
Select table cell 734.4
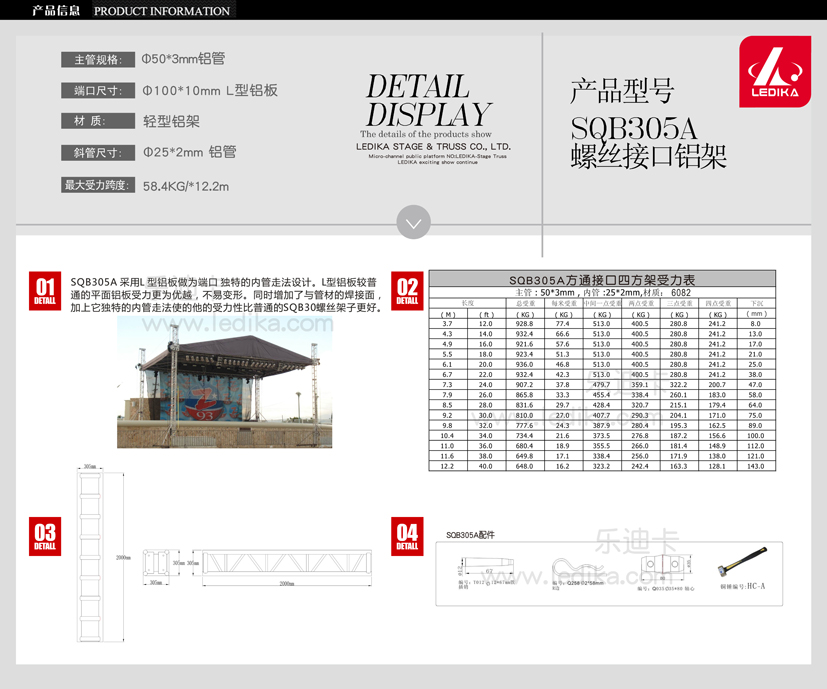(524, 436)
